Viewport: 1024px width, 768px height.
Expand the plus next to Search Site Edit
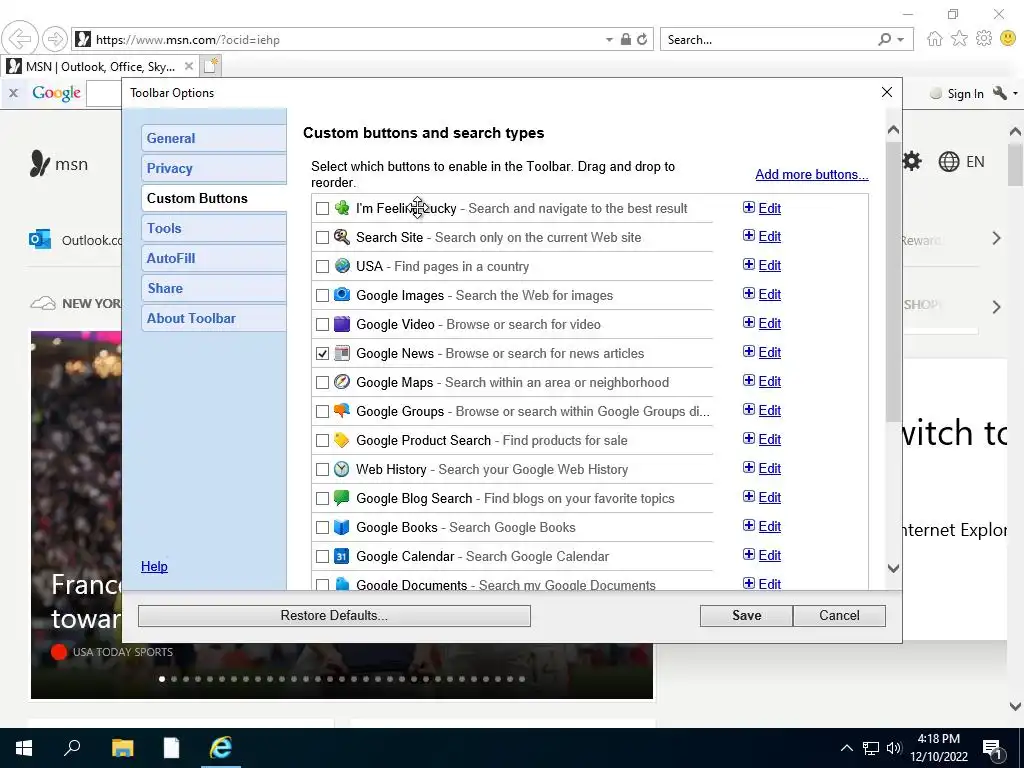point(749,235)
